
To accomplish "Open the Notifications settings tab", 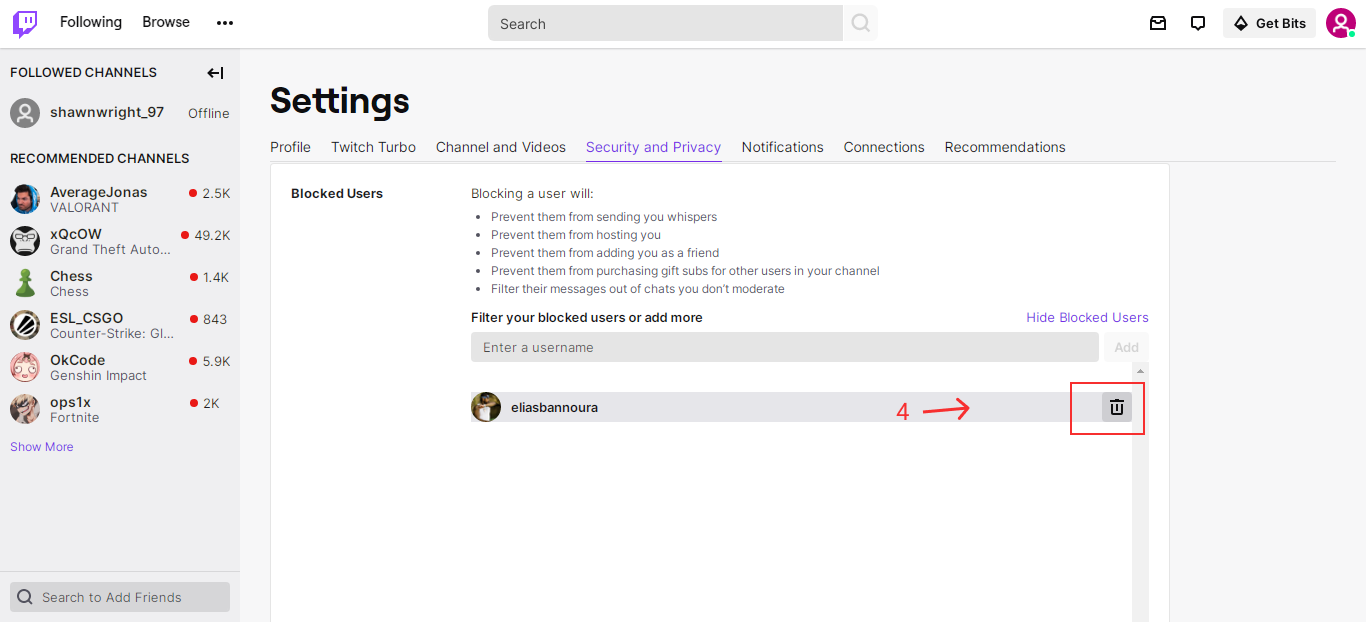I will pyautogui.click(x=782, y=147).
